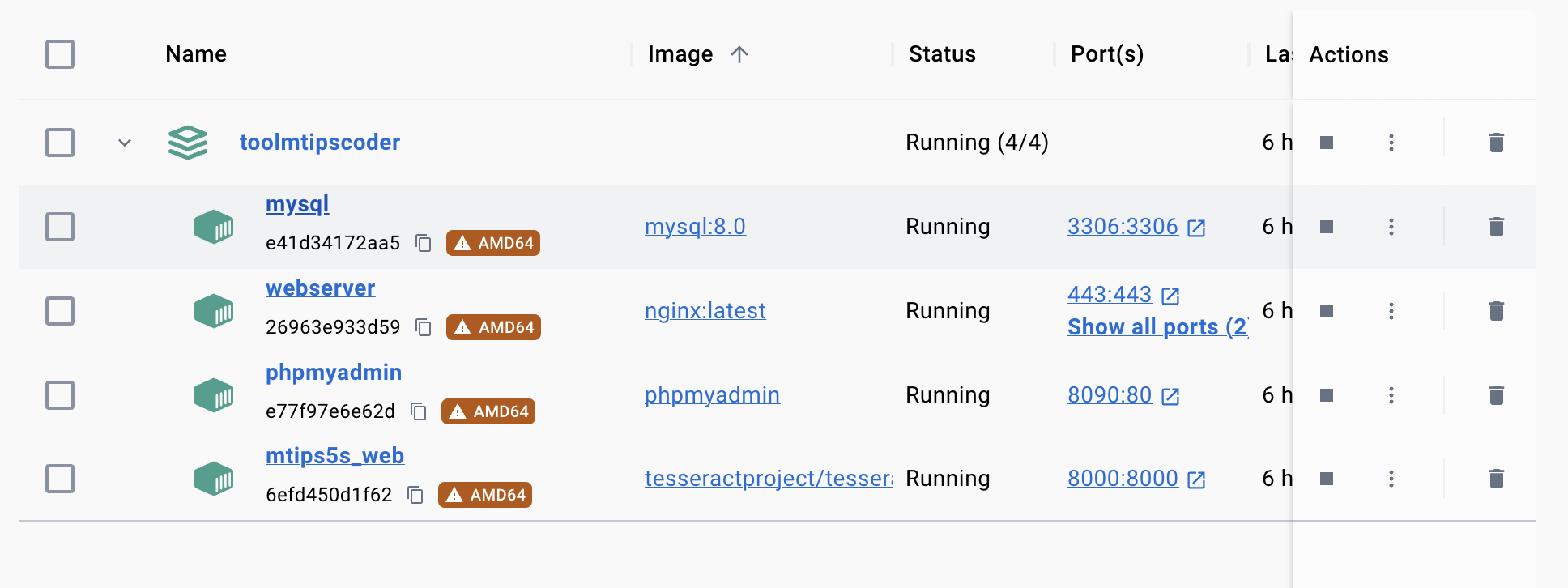Open the mysql:8.0 image link

(695, 227)
